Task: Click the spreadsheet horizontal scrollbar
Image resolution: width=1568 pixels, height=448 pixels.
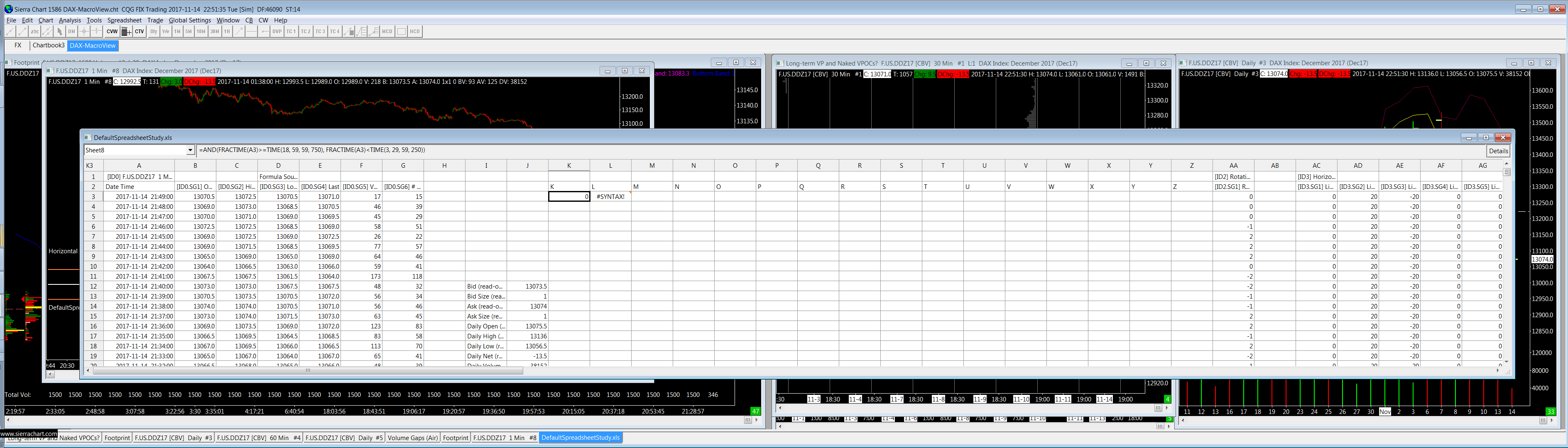Action: (307, 370)
